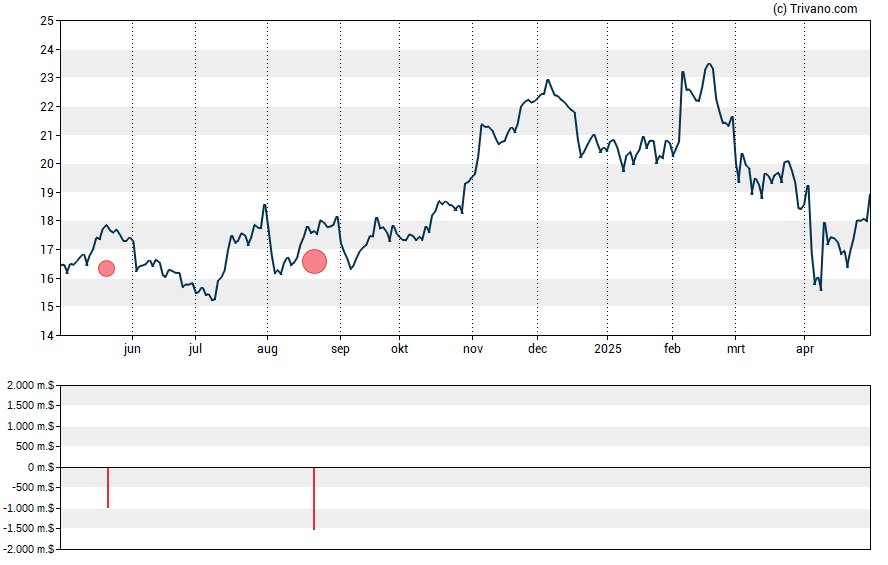Click the price axis label '18'
This screenshot has height=565, width=888.
(47, 221)
